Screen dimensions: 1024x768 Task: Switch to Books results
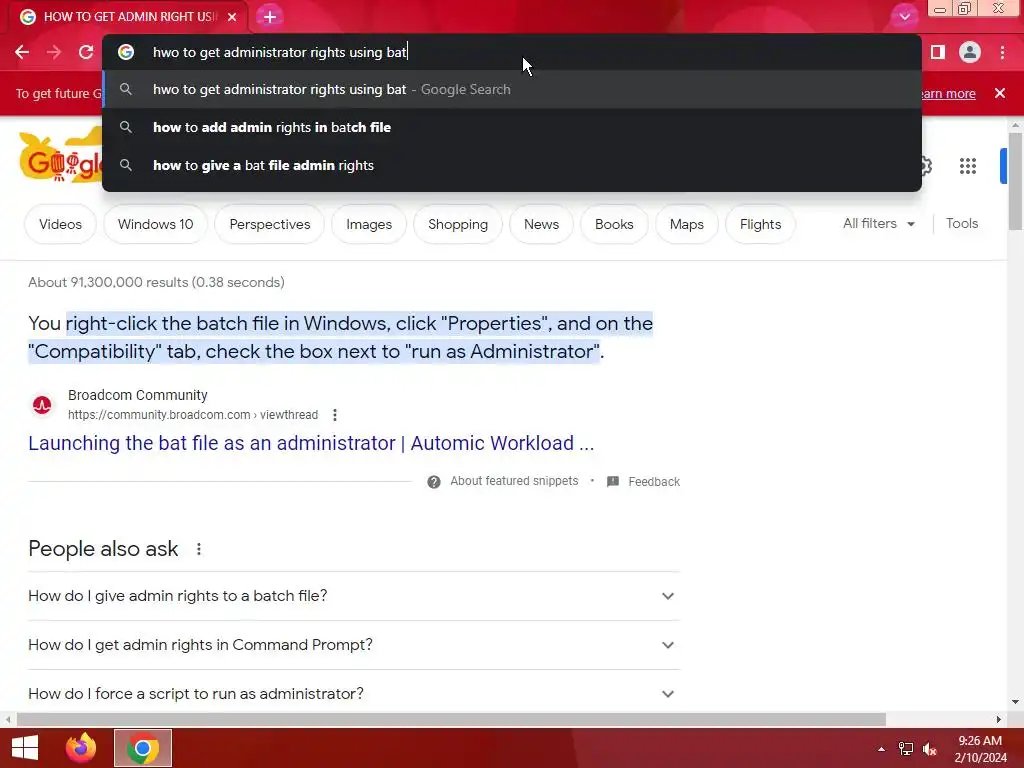coord(614,224)
